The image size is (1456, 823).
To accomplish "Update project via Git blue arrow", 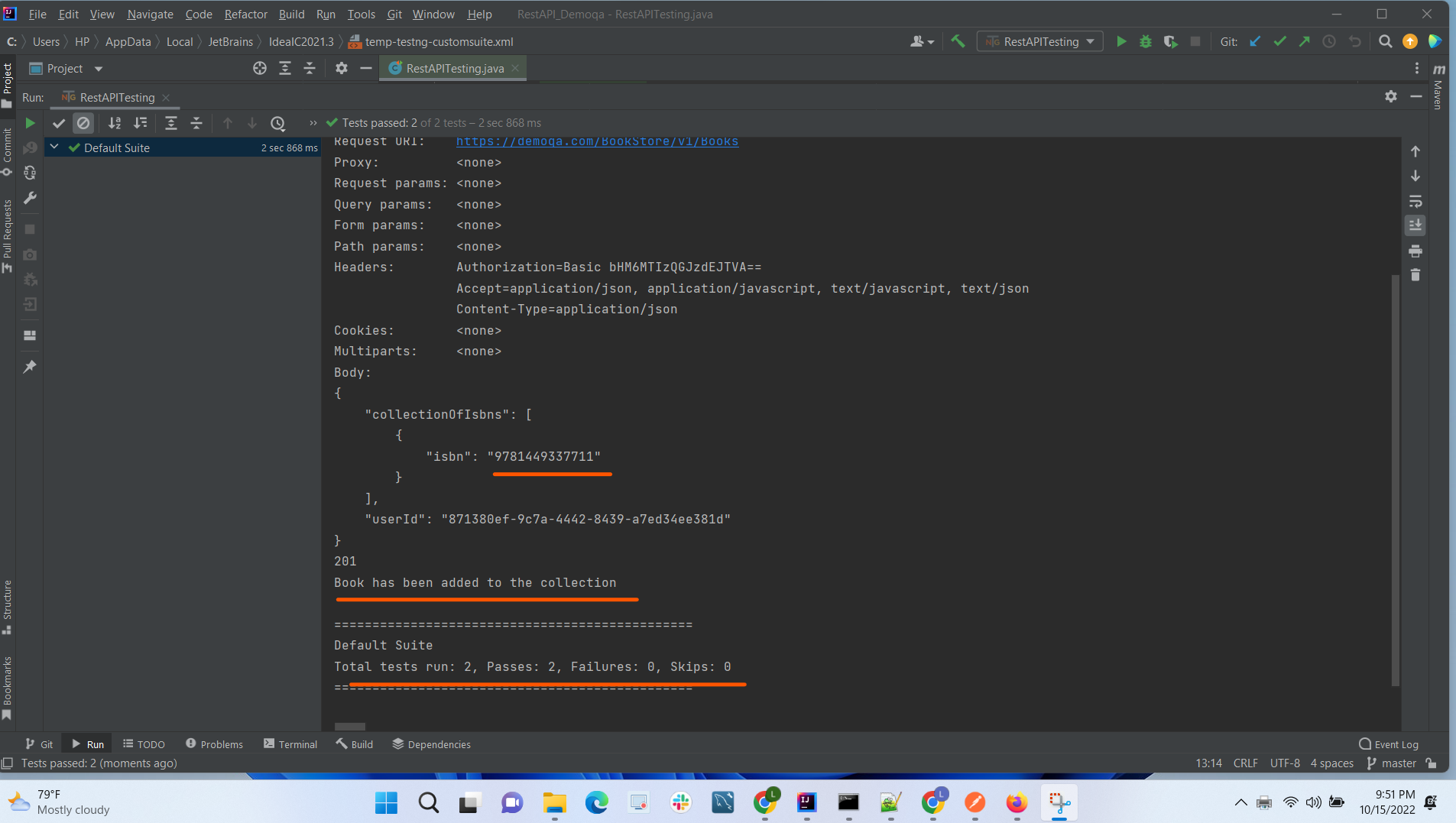I will click(x=1255, y=41).
